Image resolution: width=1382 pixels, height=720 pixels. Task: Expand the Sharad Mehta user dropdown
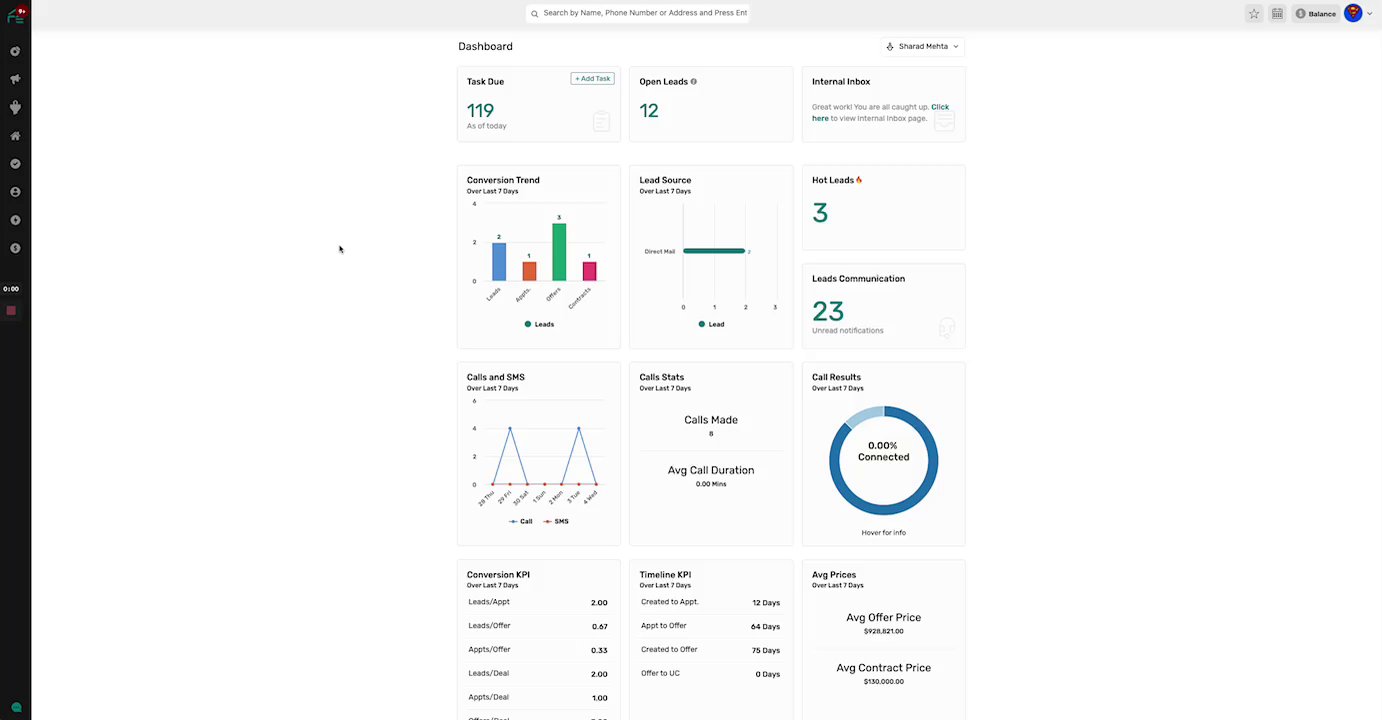(923, 46)
